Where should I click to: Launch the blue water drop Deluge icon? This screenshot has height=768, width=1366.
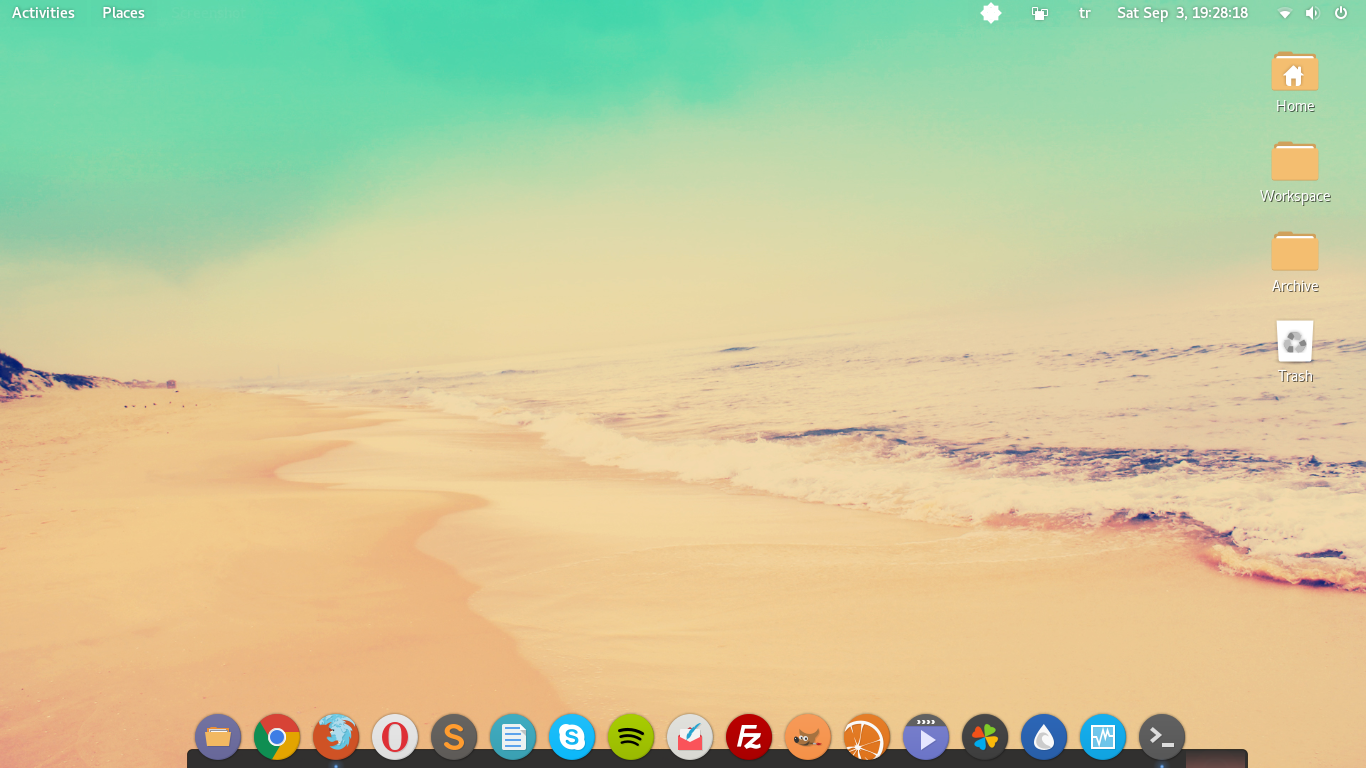click(x=1044, y=737)
